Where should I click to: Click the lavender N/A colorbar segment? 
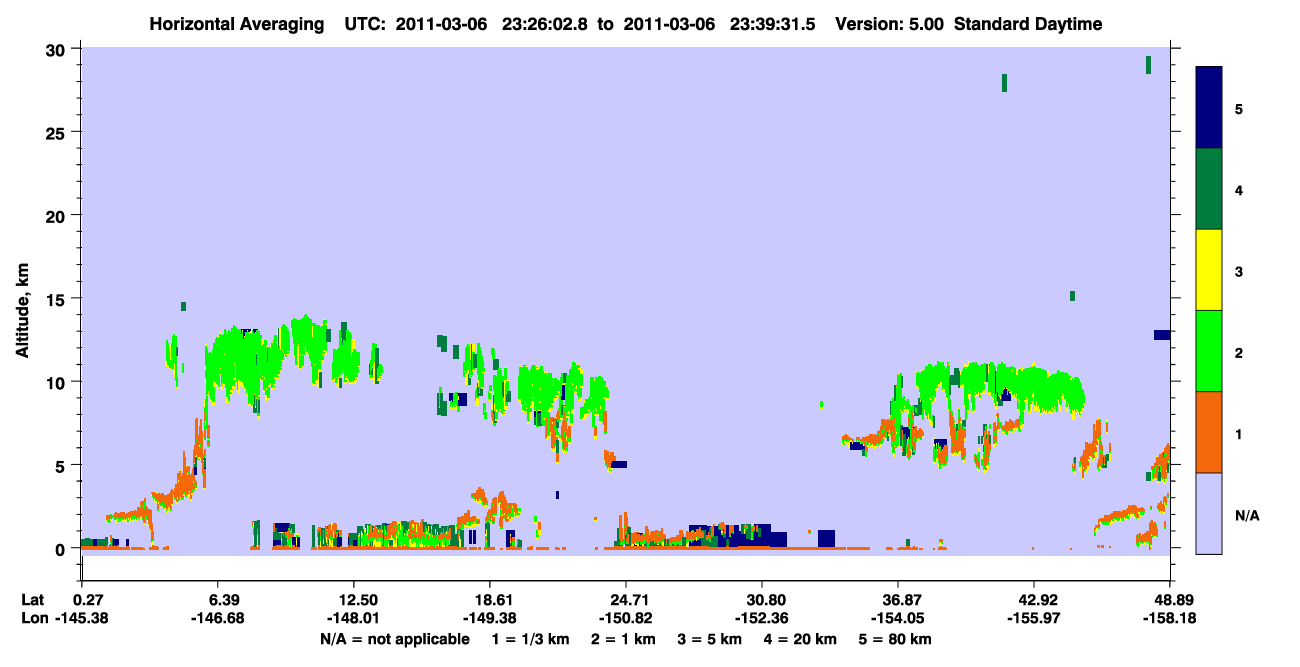1209,513
